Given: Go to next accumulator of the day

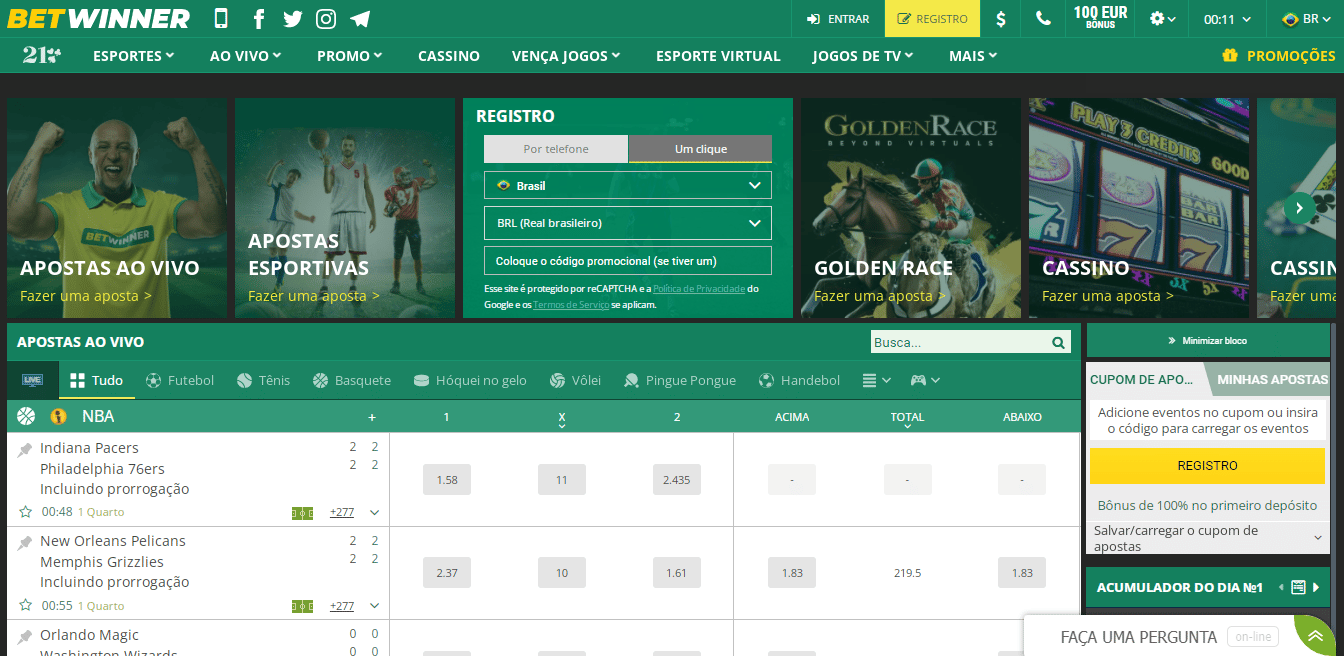Looking at the screenshot, I should pos(1316,587).
